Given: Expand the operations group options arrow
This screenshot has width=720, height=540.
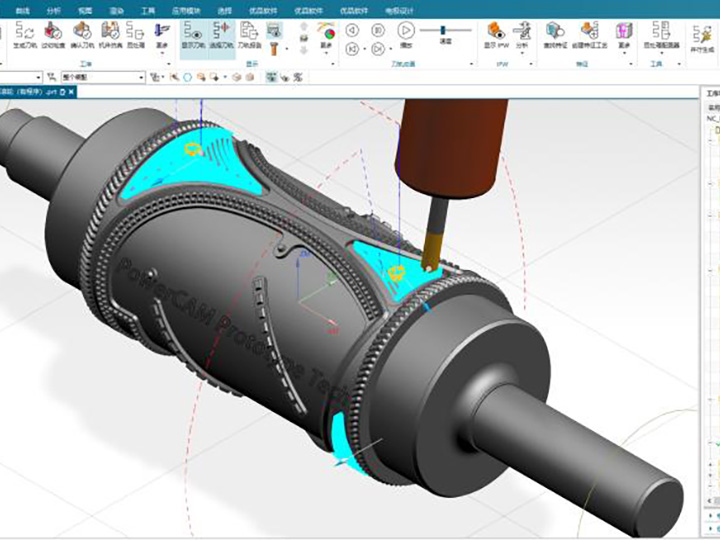Looking at the screenshot, I should point(169,64).
